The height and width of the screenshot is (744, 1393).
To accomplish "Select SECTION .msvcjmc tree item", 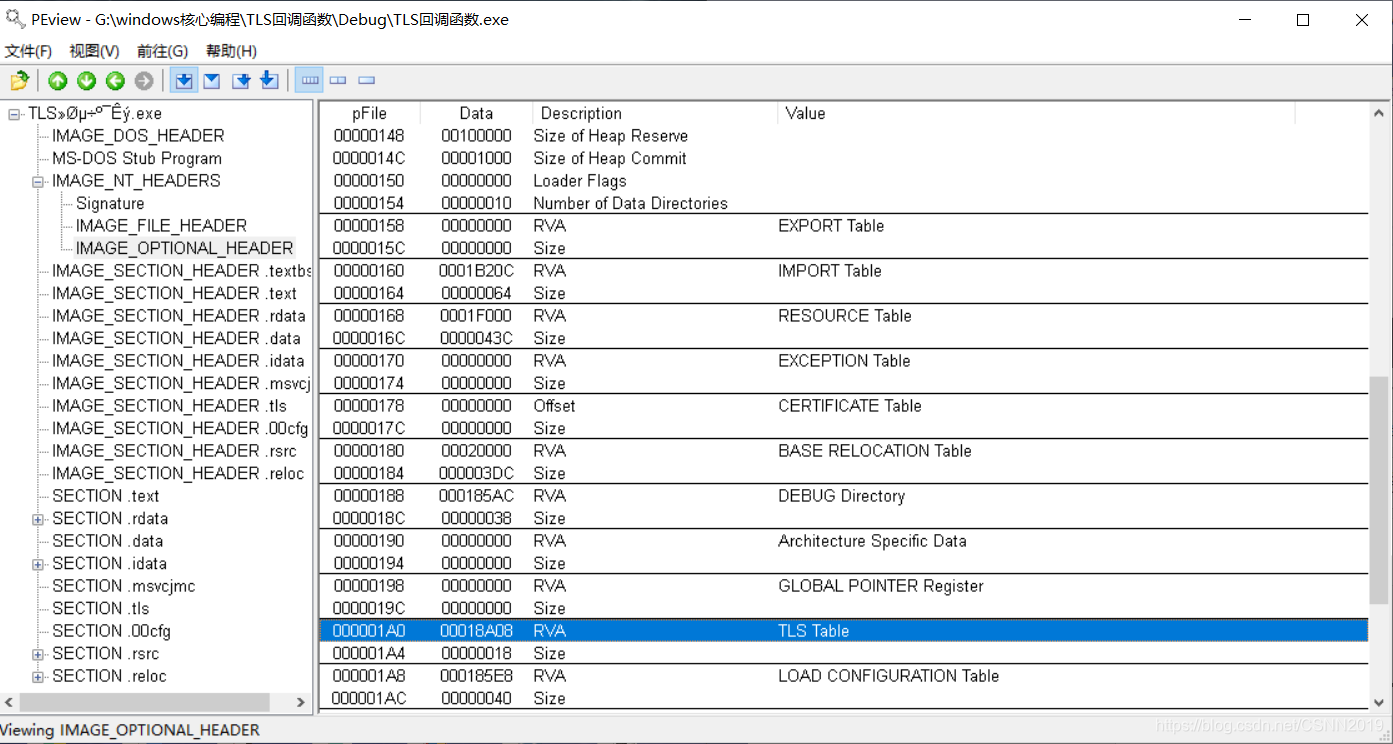I will pyautogui.click(x=124, y=586).
